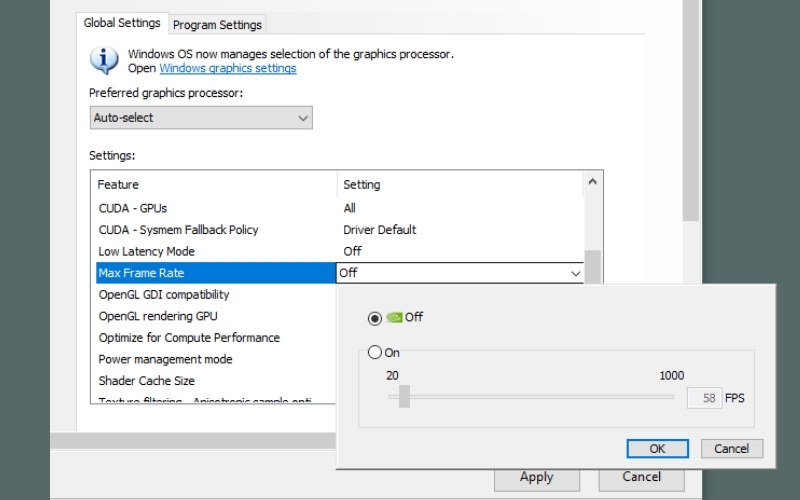This screenshot has width=800, height=500.
Task: Click the settings list scroll-up arrow
Action: coord(592,182)
